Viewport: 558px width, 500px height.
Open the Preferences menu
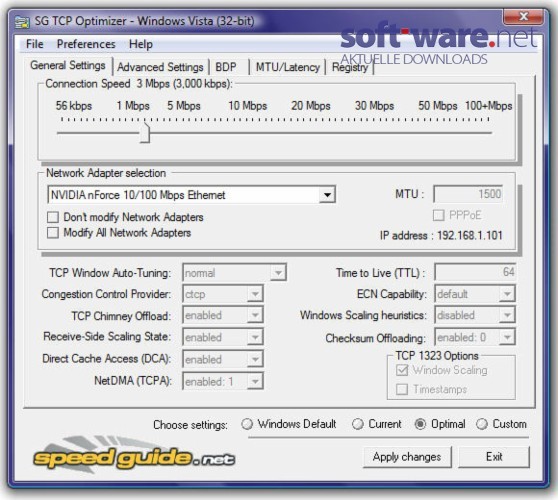(x=86, y=44)
